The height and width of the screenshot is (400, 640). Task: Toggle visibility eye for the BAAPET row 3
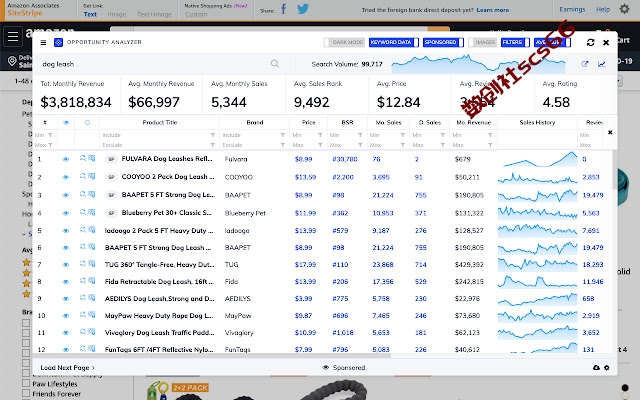coord(66,195)
